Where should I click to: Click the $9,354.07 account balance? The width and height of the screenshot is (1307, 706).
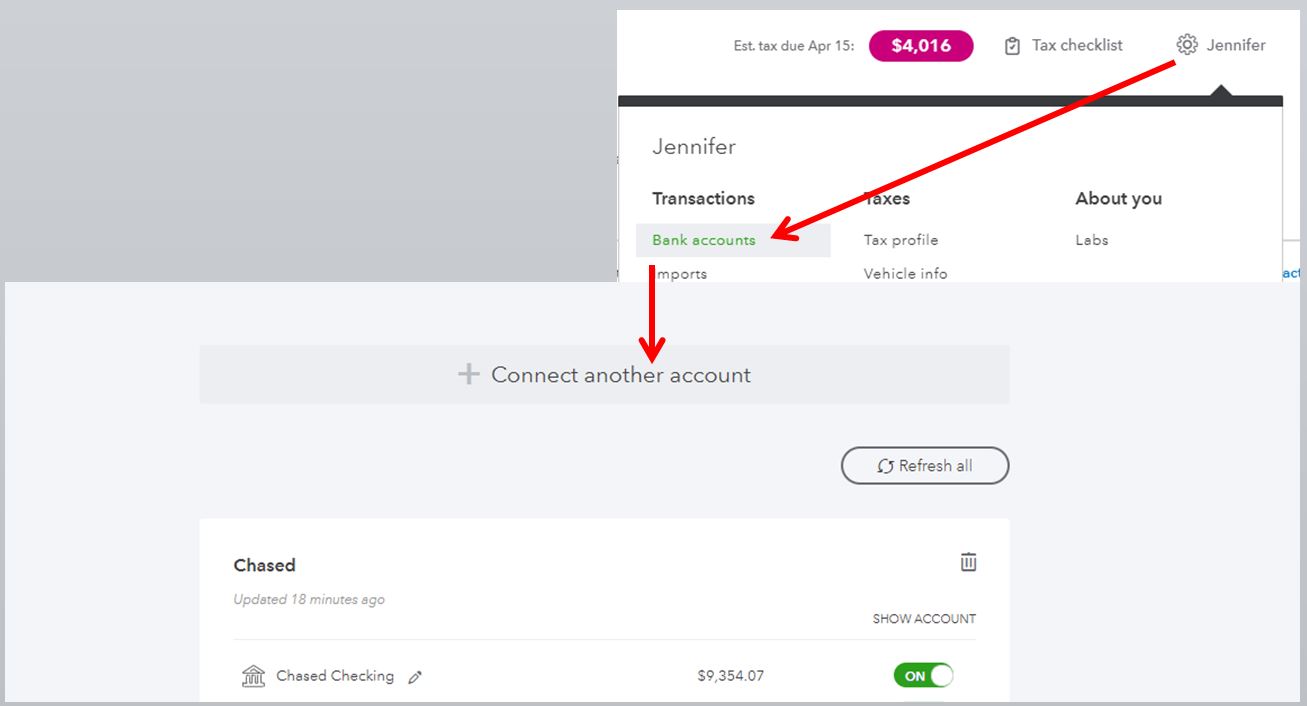730,676
